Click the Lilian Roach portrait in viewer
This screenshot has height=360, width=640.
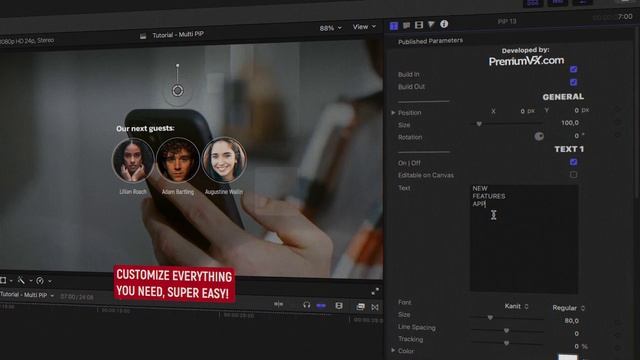(133, 160)
